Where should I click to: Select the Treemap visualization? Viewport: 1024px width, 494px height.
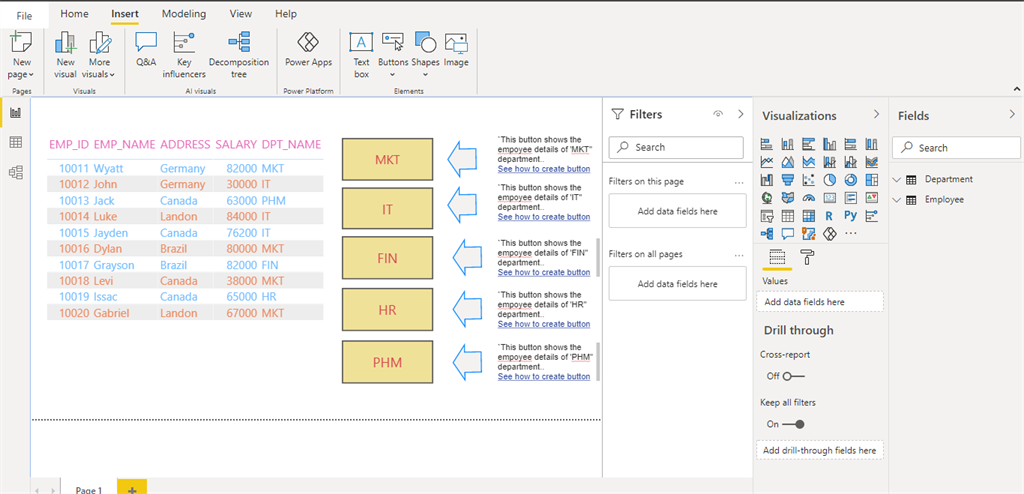pos(872,179)
